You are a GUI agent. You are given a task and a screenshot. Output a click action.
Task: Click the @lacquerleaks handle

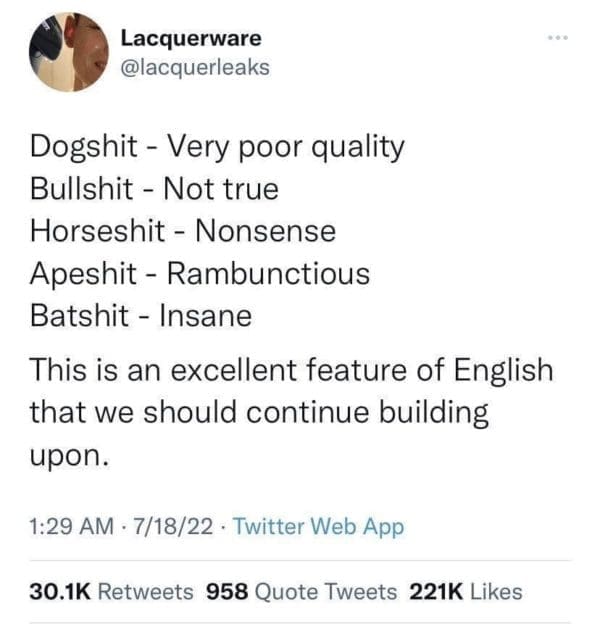coord(195,67)
